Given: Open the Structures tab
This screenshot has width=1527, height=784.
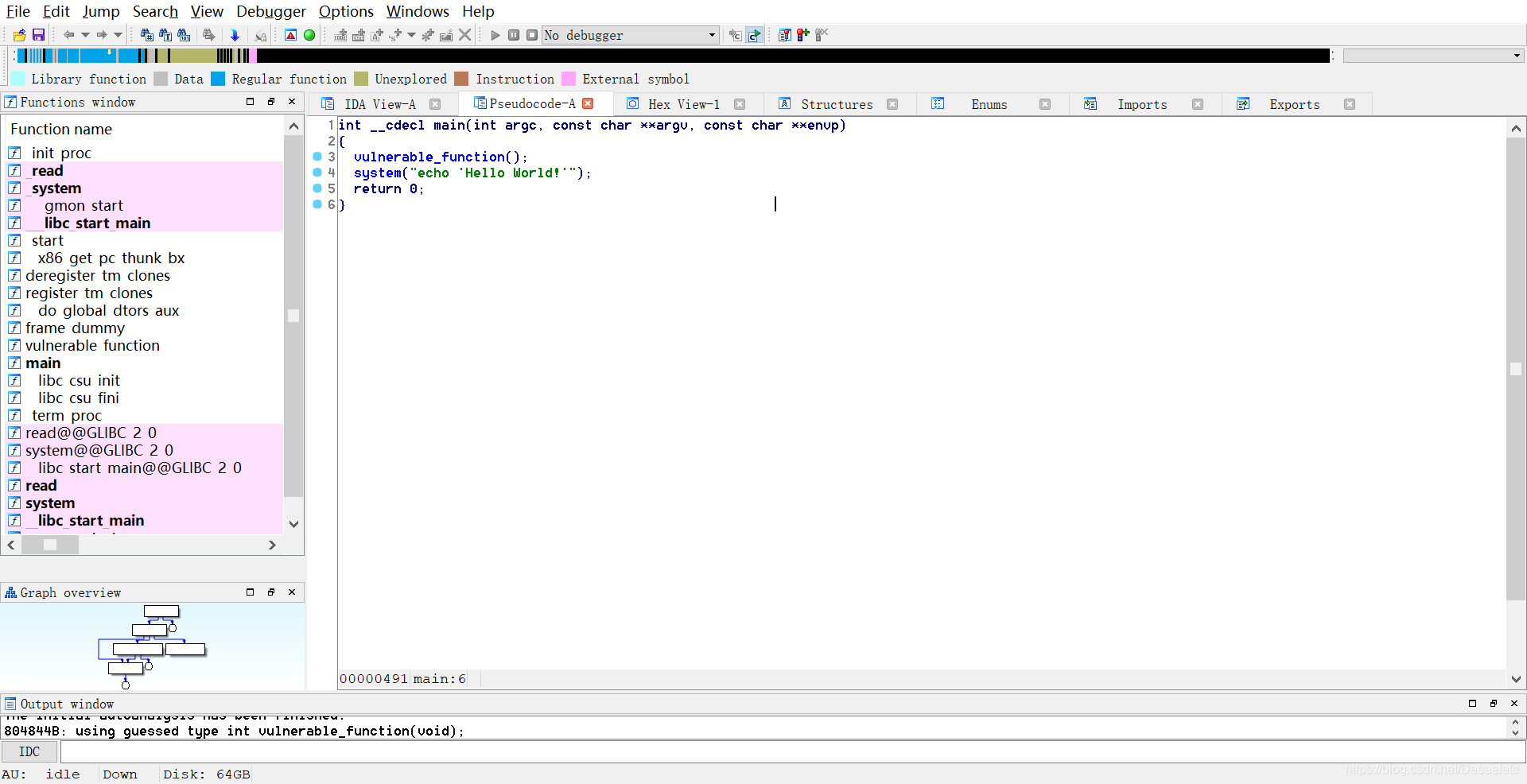Looking at the screenshot, I should coord(836,104).
